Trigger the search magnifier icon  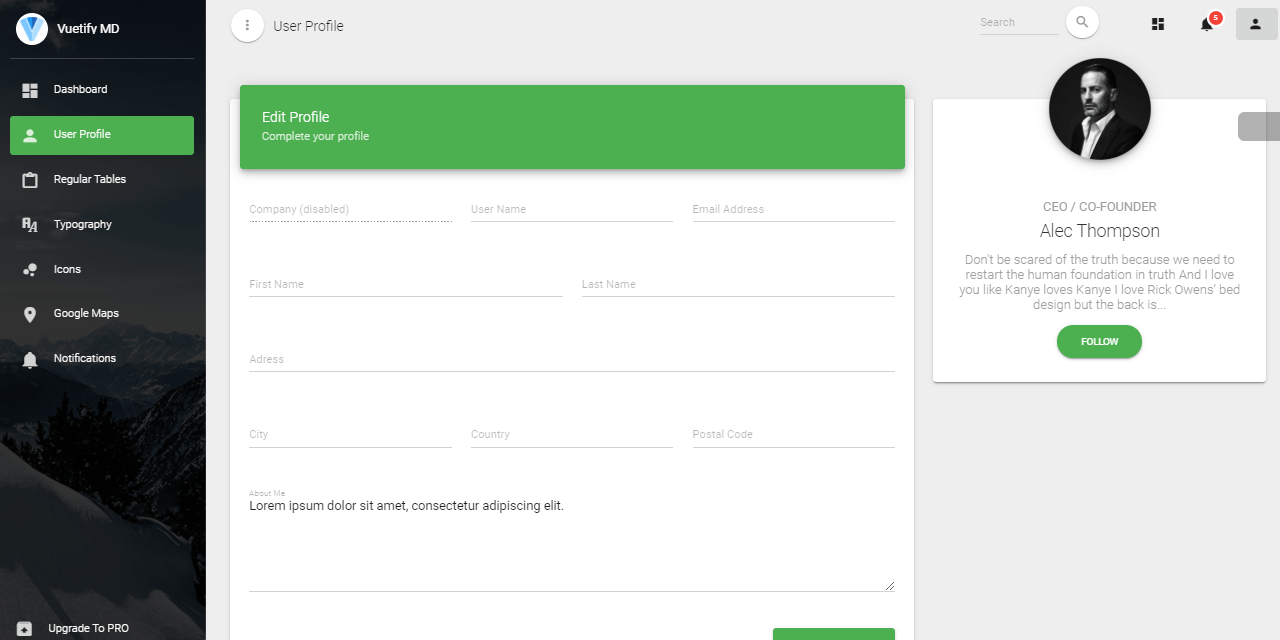tap(1082, 22)
